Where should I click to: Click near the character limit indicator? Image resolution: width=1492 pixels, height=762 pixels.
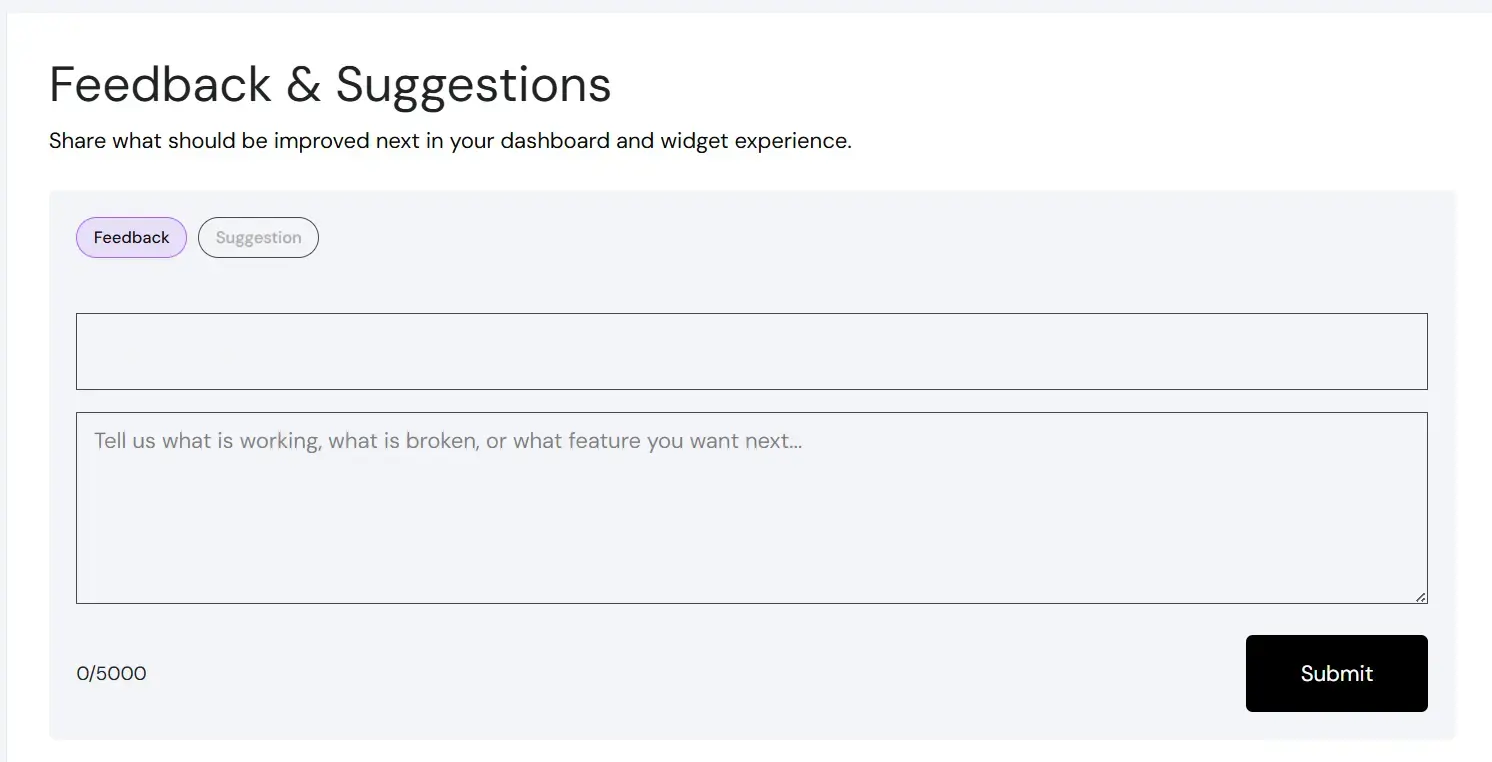pos(111,673)
